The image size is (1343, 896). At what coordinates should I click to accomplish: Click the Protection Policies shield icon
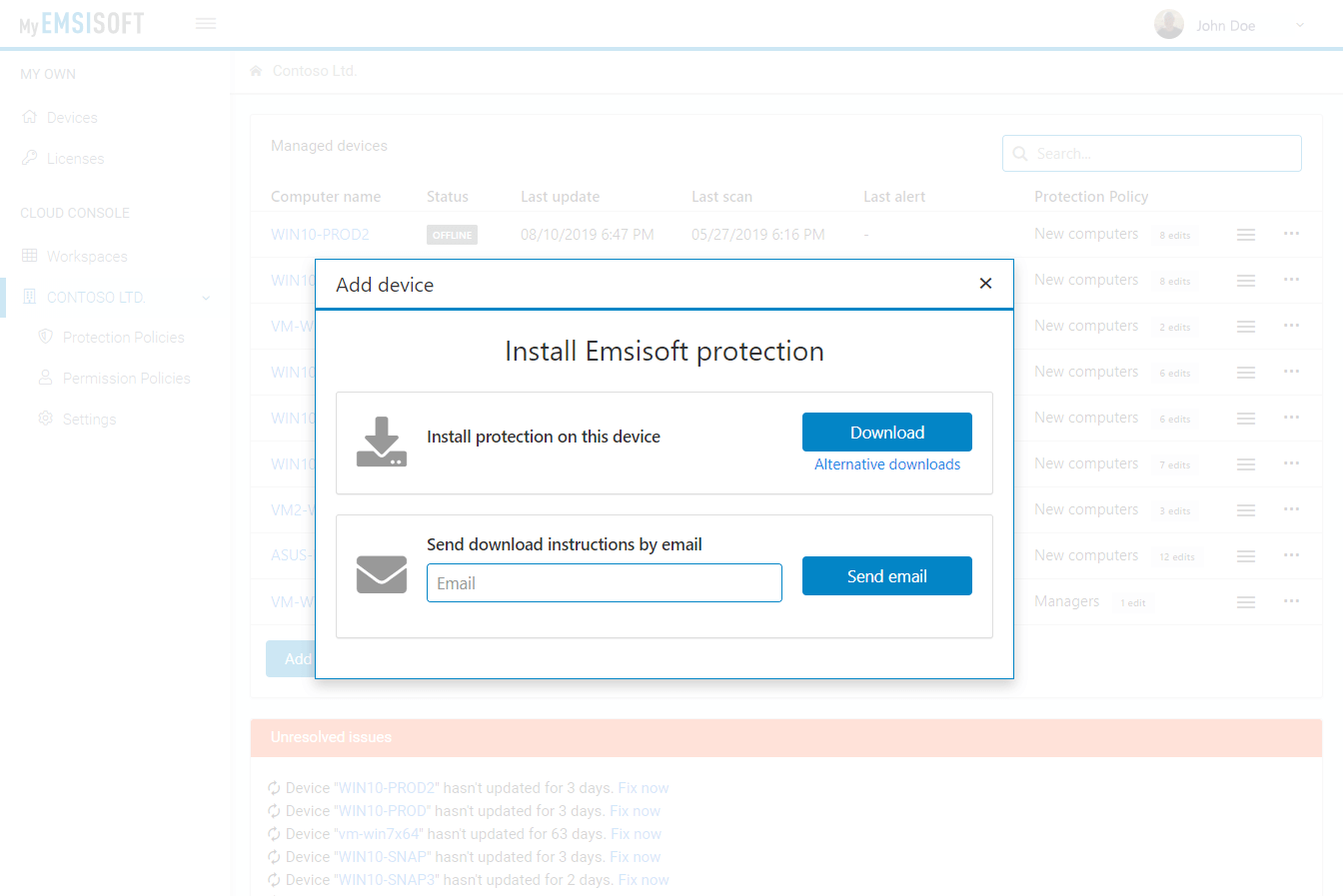[45, 337]
